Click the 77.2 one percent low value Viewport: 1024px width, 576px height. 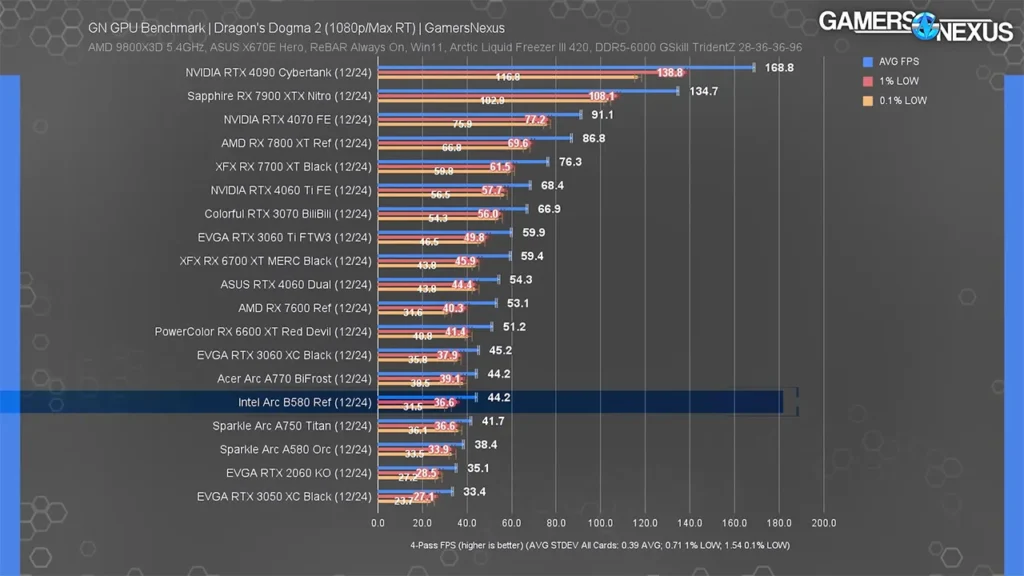535,120
